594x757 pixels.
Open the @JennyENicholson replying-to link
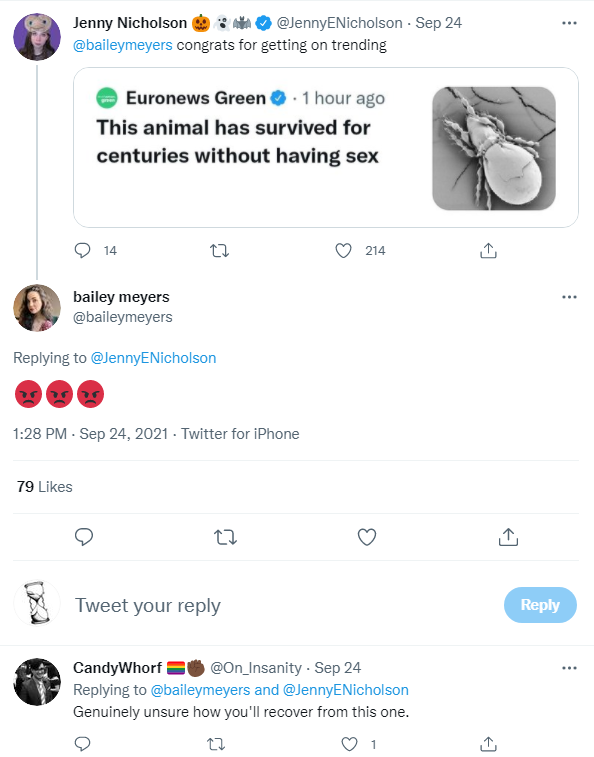click(153, 358)
